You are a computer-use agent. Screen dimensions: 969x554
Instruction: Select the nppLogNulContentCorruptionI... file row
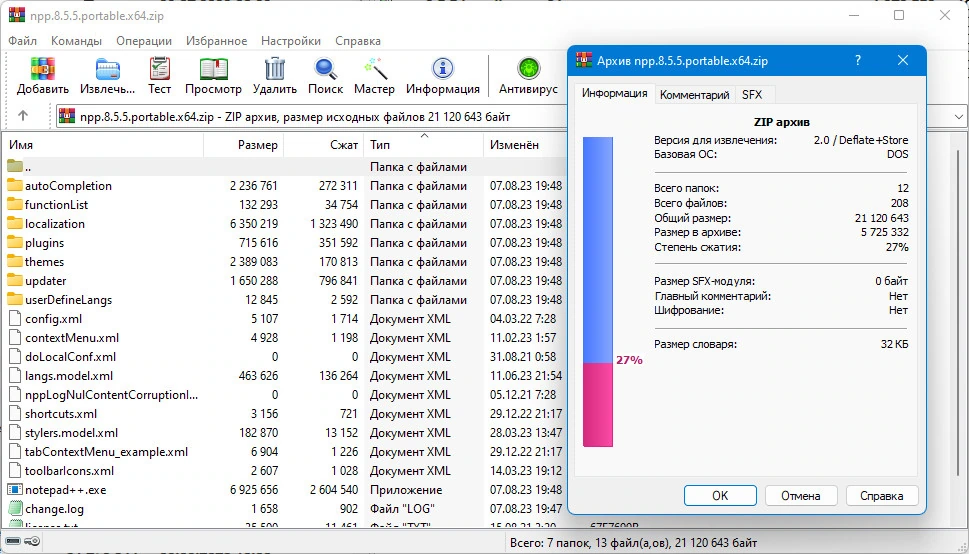click(284, 394)
